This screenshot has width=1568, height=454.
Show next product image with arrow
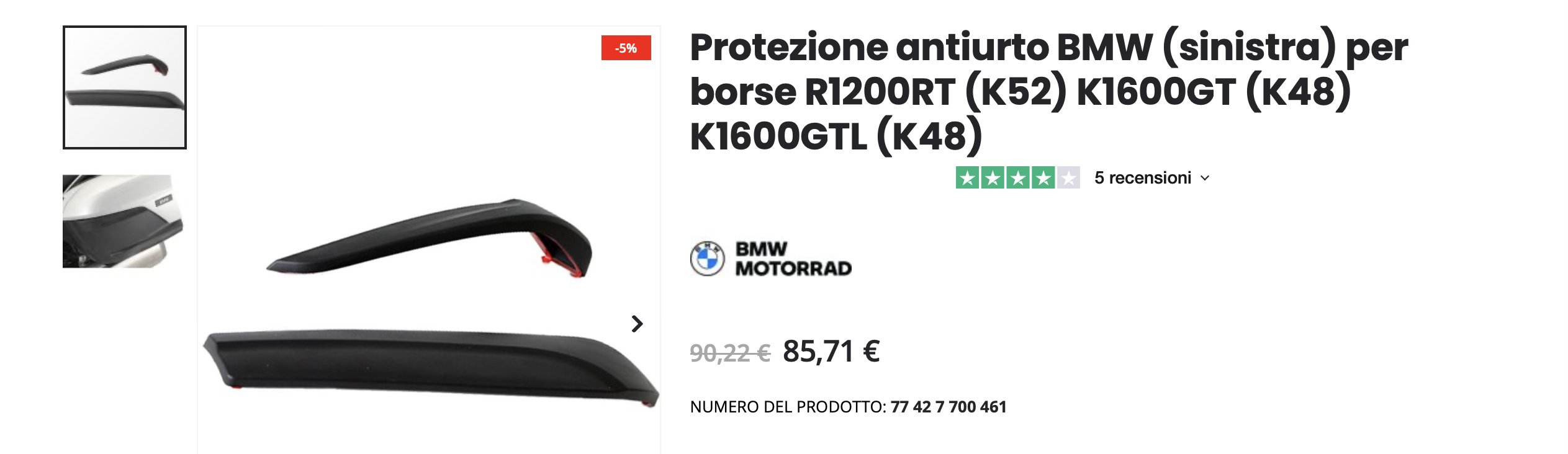pos(637,324)
